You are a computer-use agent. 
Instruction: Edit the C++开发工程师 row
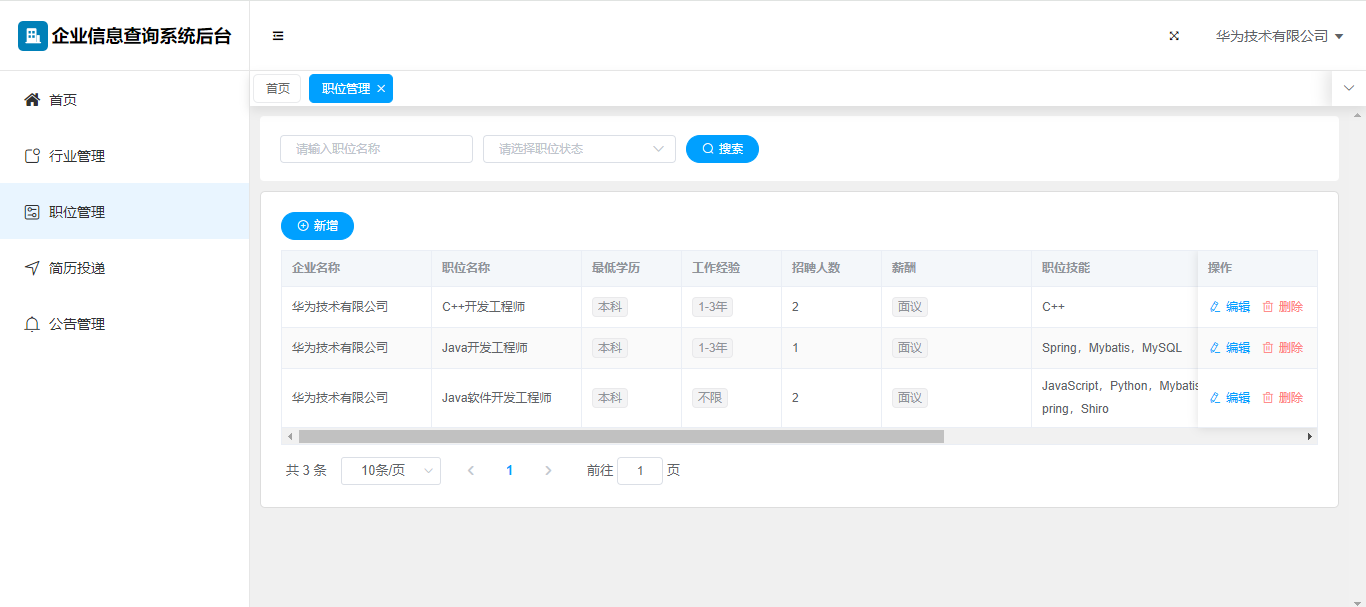(1230, 307)
